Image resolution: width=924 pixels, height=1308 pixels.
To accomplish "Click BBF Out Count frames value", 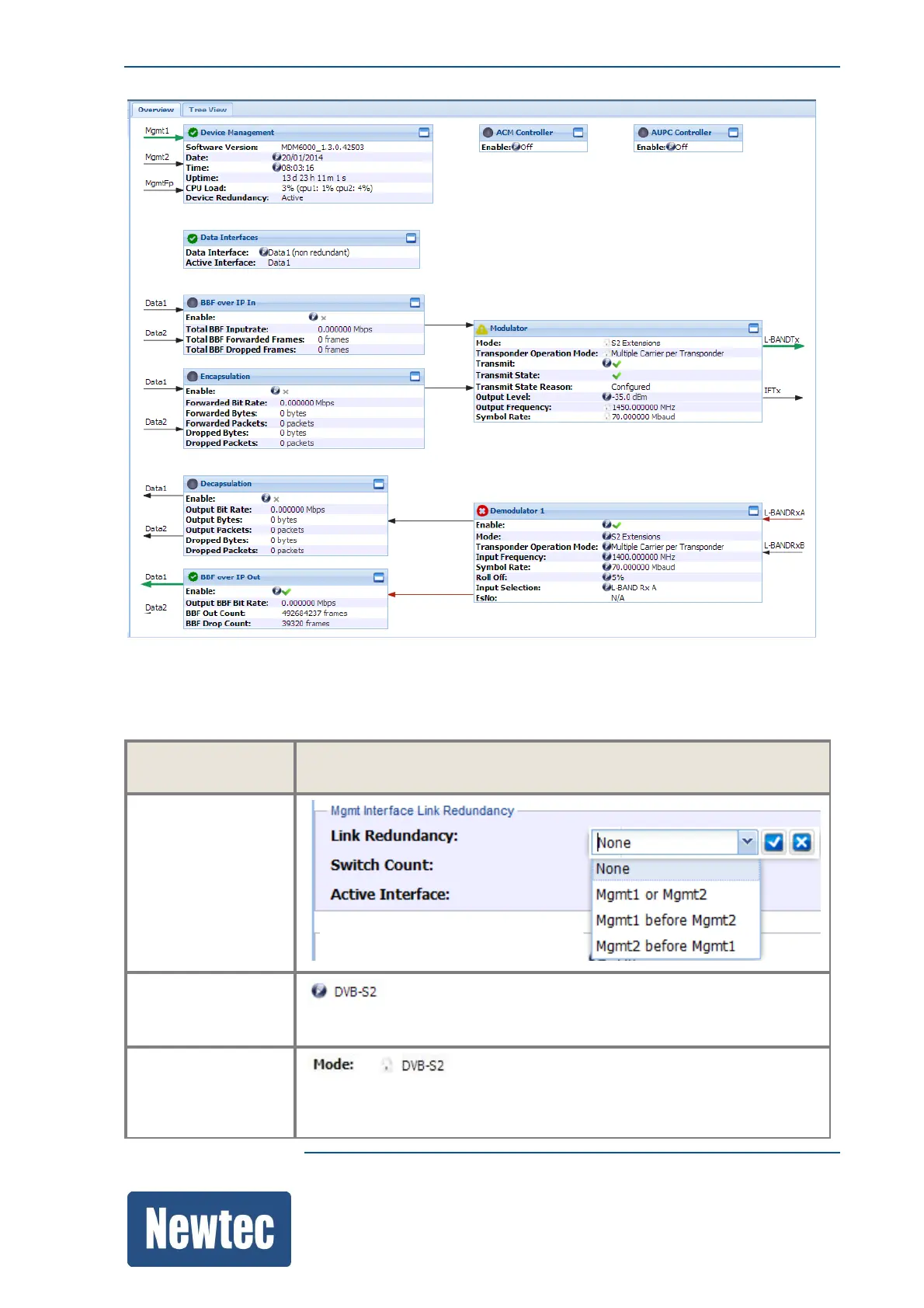I will (x=314, y=614).
